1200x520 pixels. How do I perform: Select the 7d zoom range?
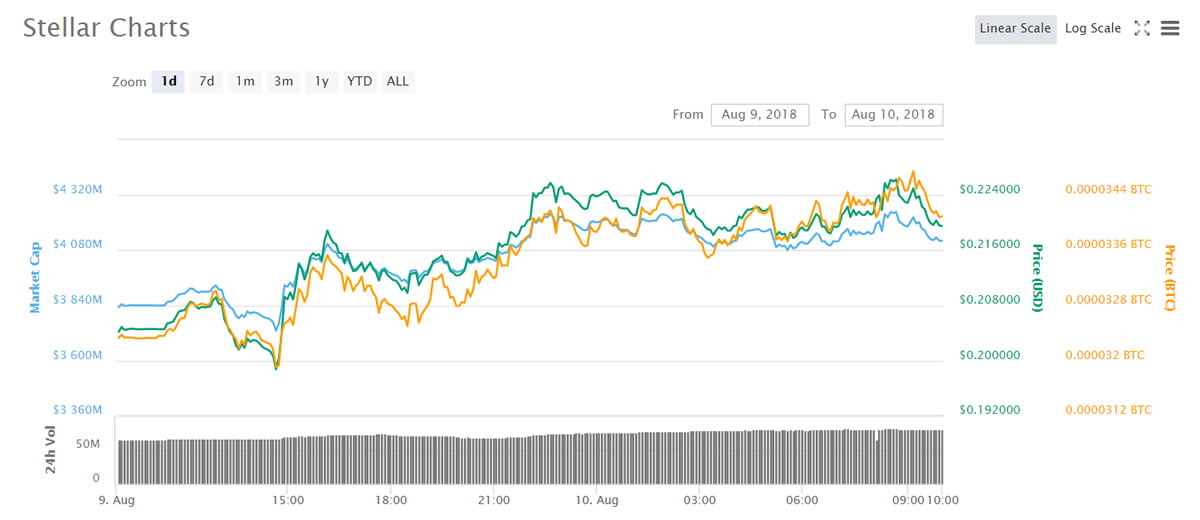pyautogui.click(x=206, y=82)
